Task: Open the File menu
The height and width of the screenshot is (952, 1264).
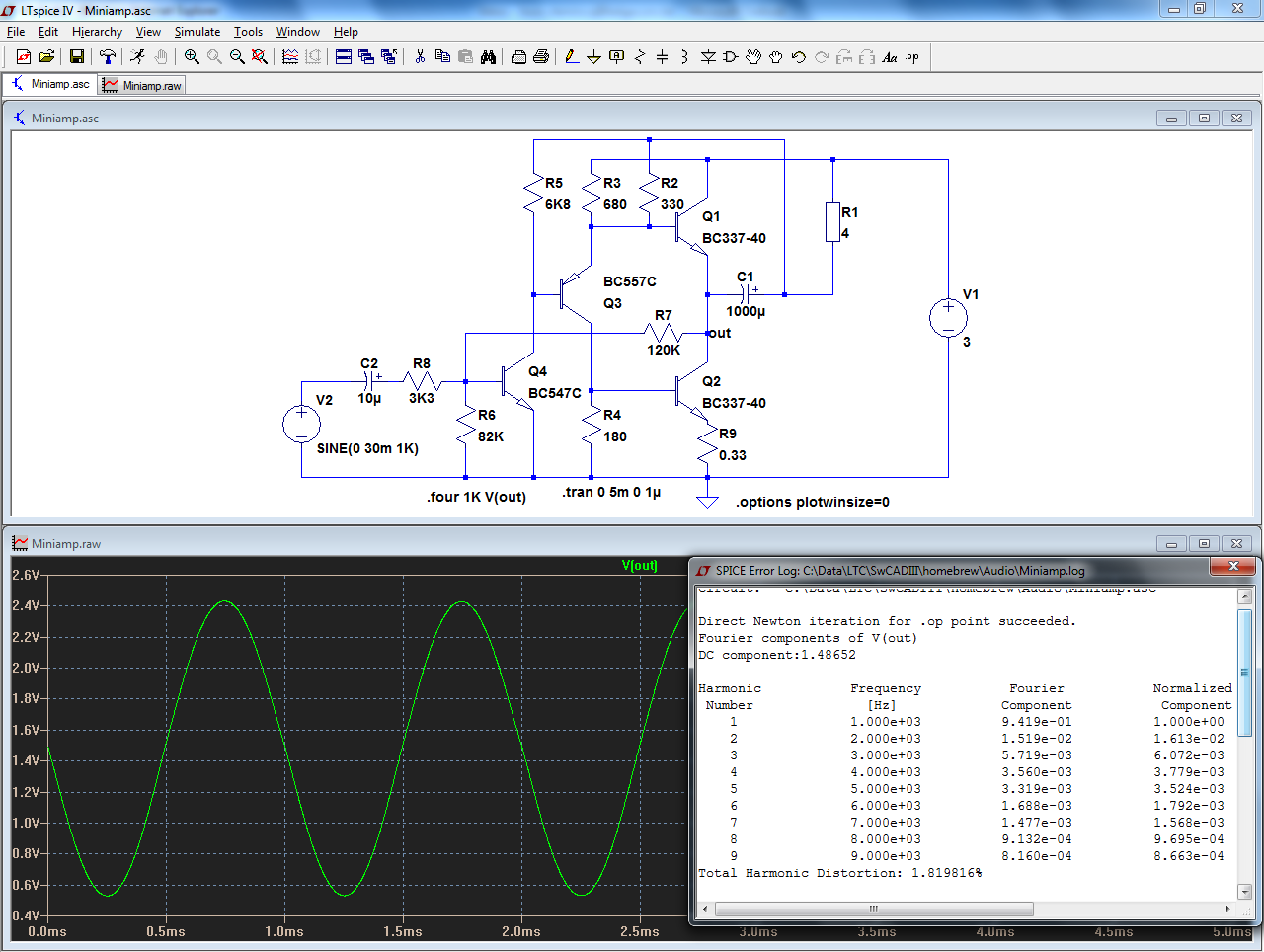Action: tap(16, 32)
